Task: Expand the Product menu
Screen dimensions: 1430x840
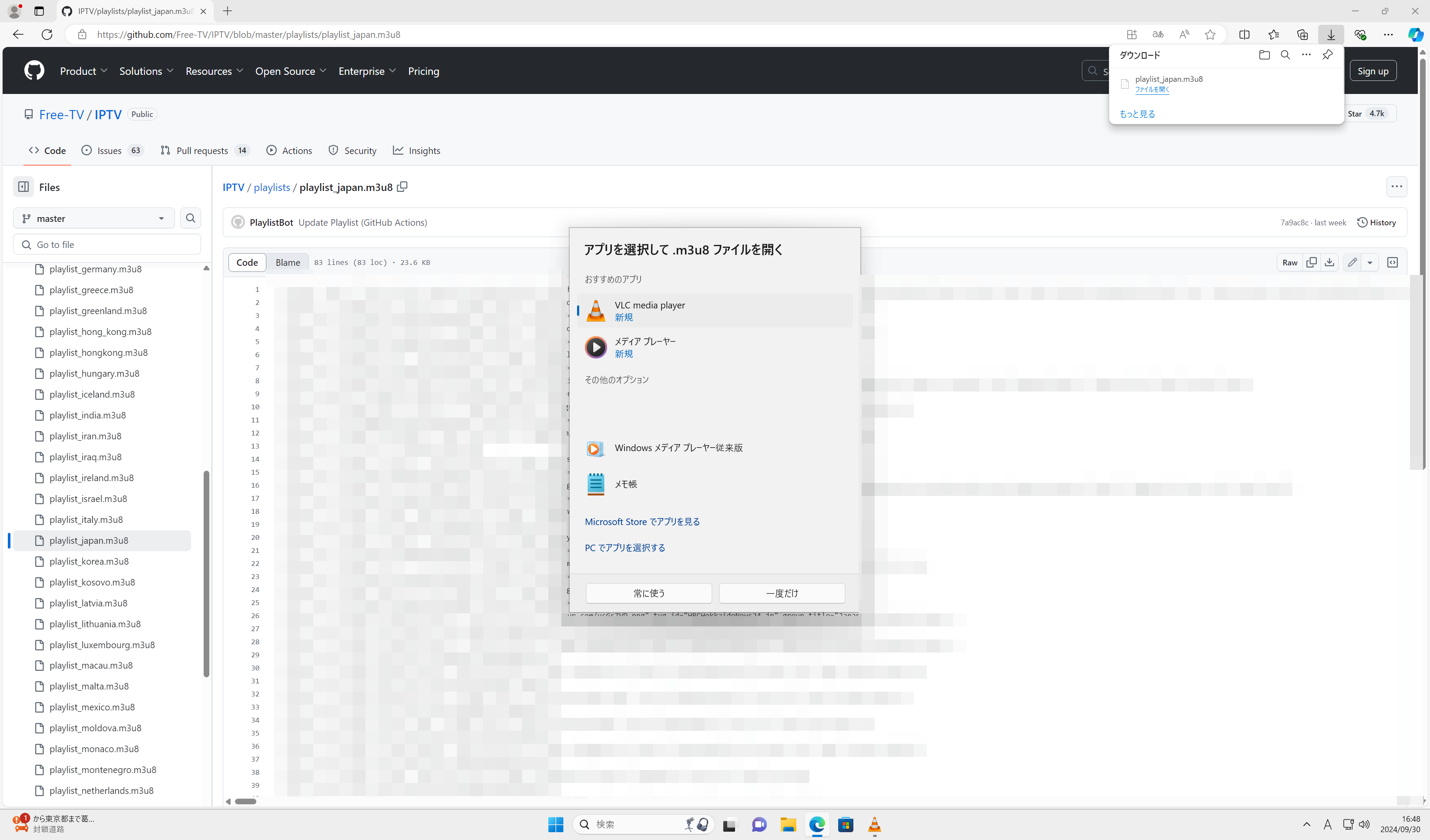Action: click(x=83, y=71)
